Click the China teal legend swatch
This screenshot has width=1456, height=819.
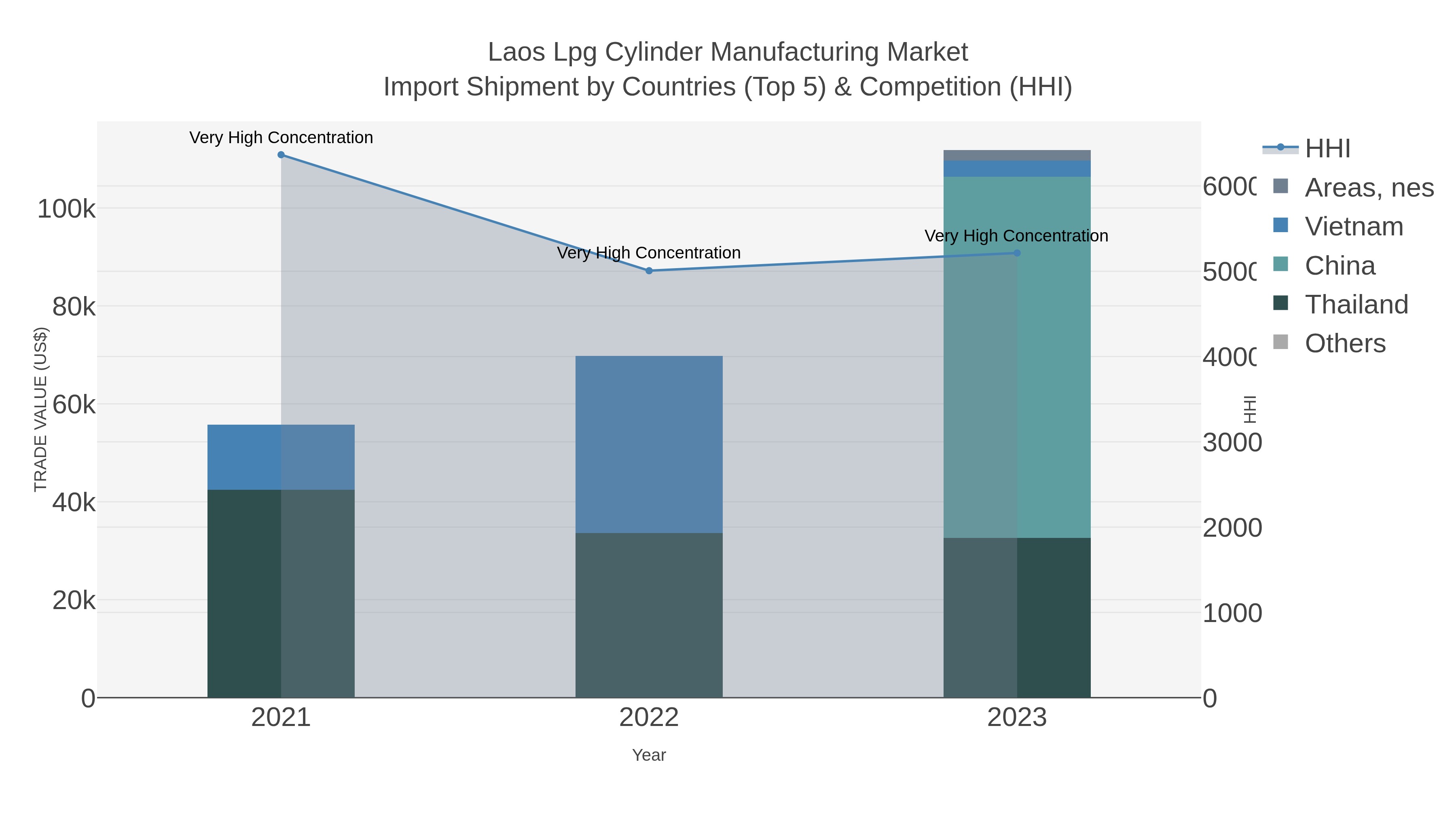(x=1280, y=264)
